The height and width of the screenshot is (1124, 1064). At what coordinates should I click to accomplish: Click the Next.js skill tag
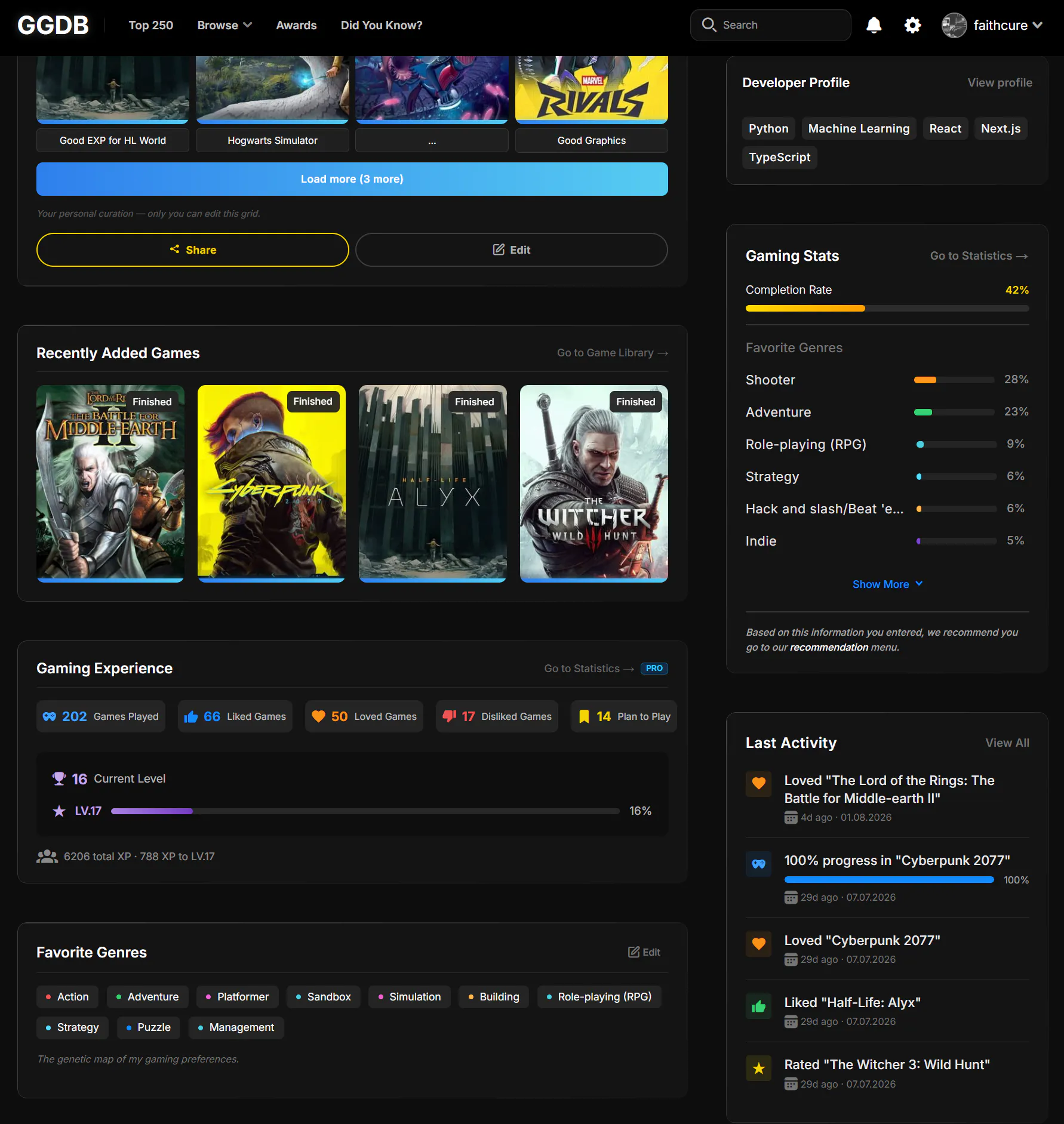pyautogui.click(x=1001, y=128)
